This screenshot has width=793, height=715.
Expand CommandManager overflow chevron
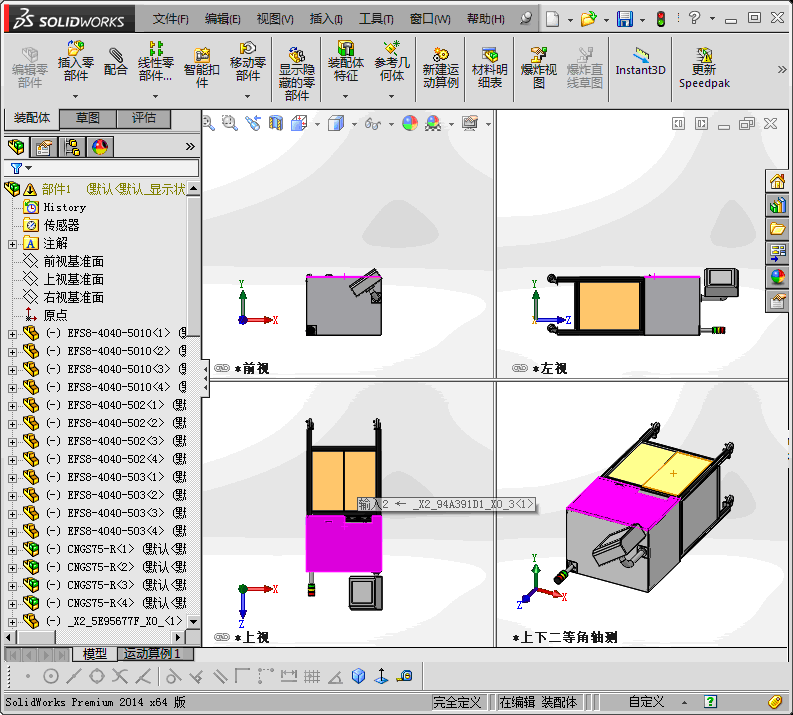(782, 69)
